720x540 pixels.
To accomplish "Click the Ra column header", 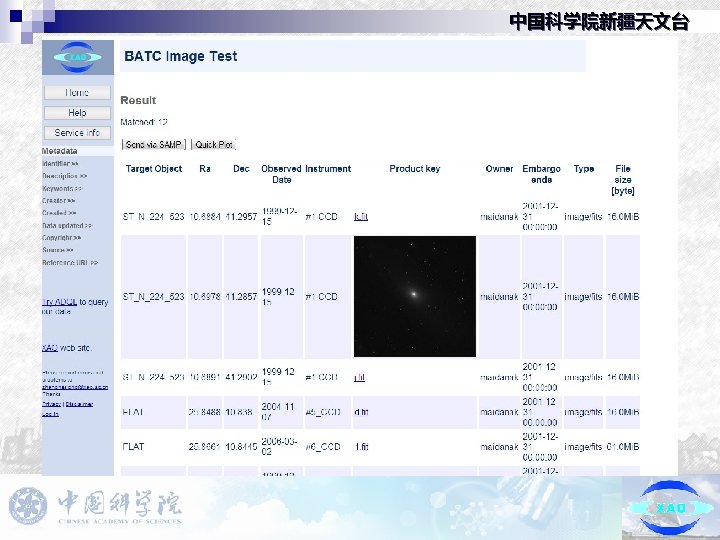I will 205,169.
